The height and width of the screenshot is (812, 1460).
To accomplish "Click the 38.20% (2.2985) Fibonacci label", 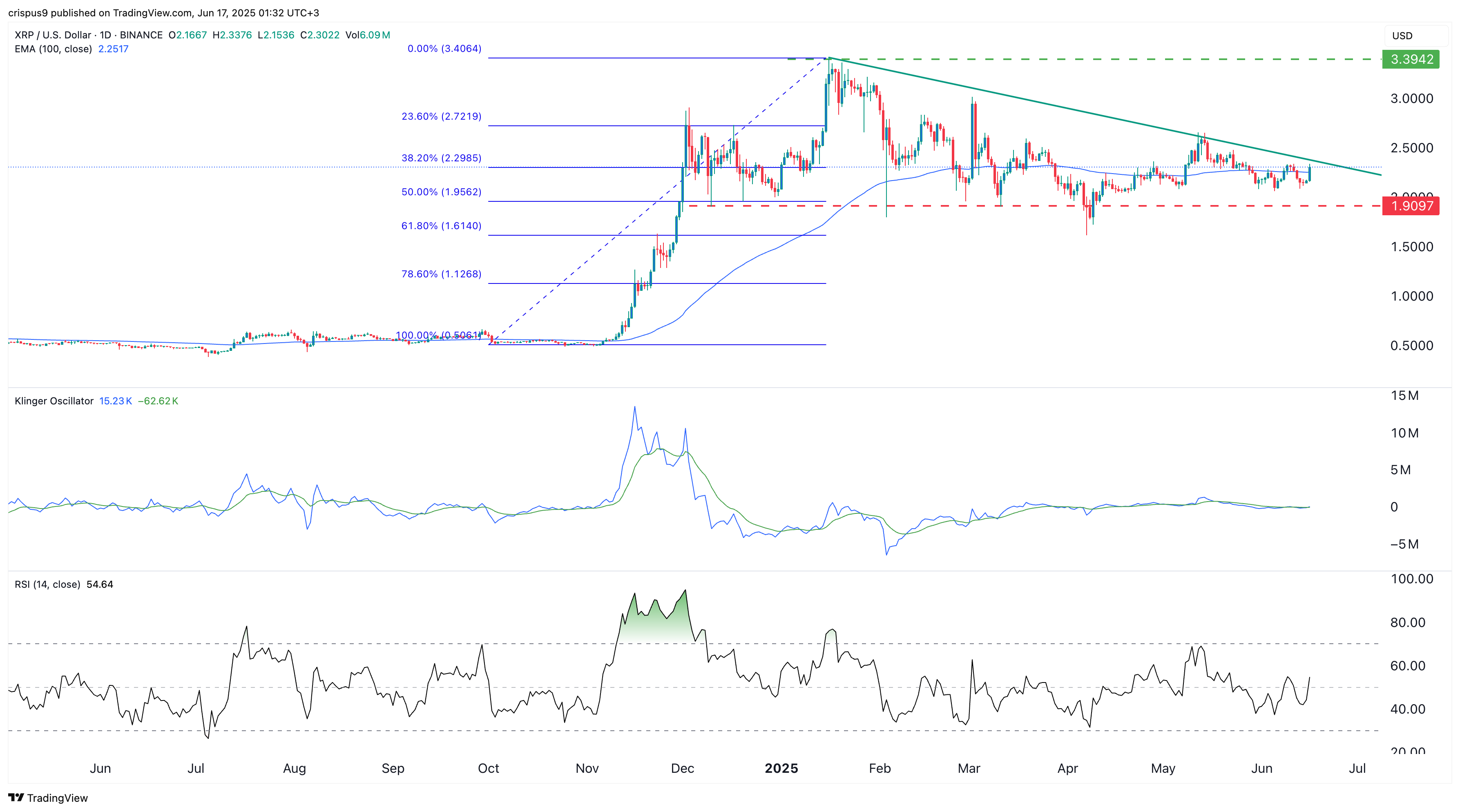I will (442, 158).
